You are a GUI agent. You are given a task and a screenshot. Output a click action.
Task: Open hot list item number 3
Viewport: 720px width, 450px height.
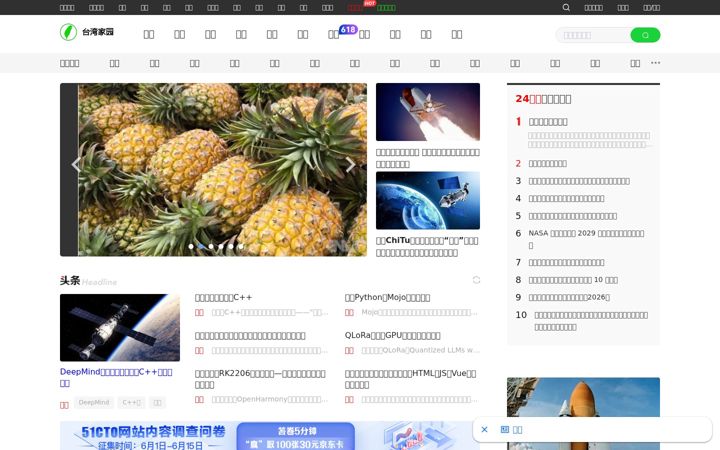[x=579, y=181]
